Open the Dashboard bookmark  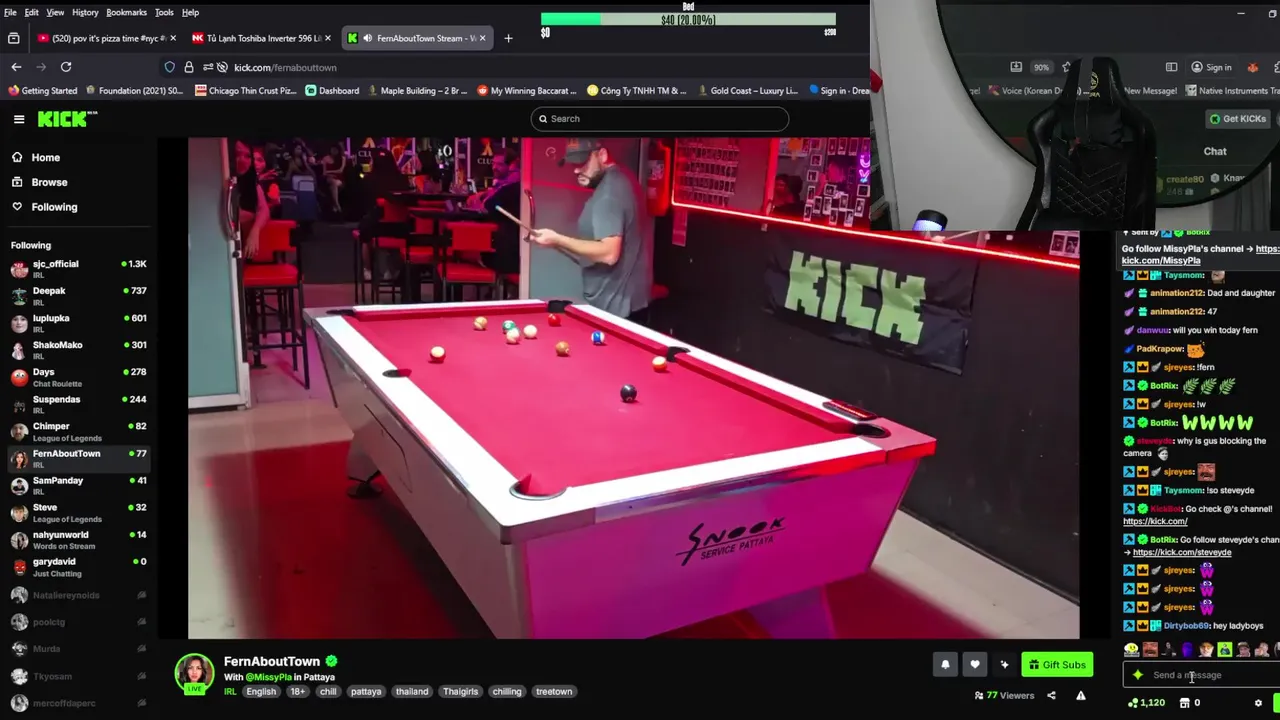pos(332,91)
